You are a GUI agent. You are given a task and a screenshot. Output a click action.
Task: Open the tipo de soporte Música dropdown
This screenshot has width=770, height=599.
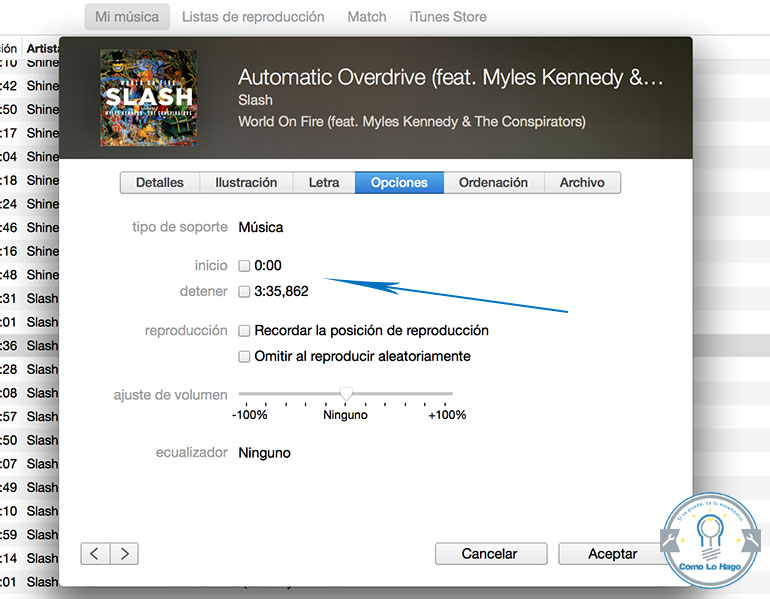click(x=261, y=227)
